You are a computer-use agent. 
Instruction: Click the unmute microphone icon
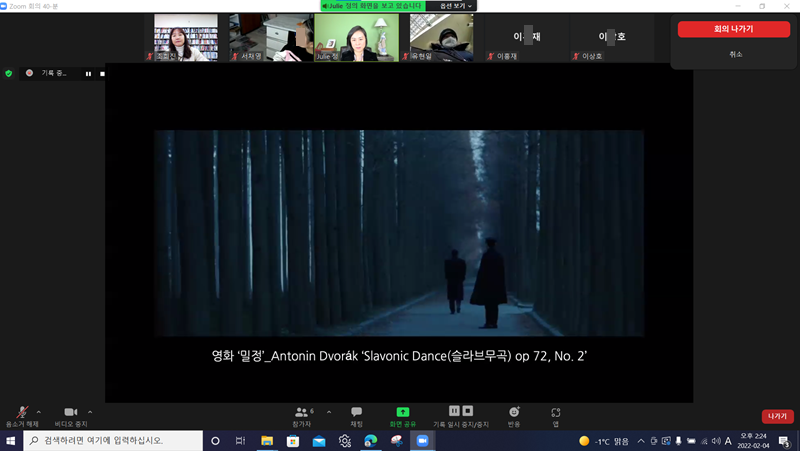22,412
